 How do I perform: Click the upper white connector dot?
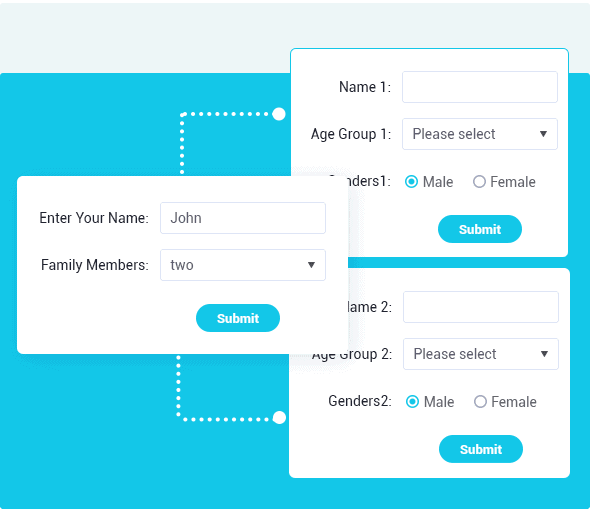[x=279, y=114]
